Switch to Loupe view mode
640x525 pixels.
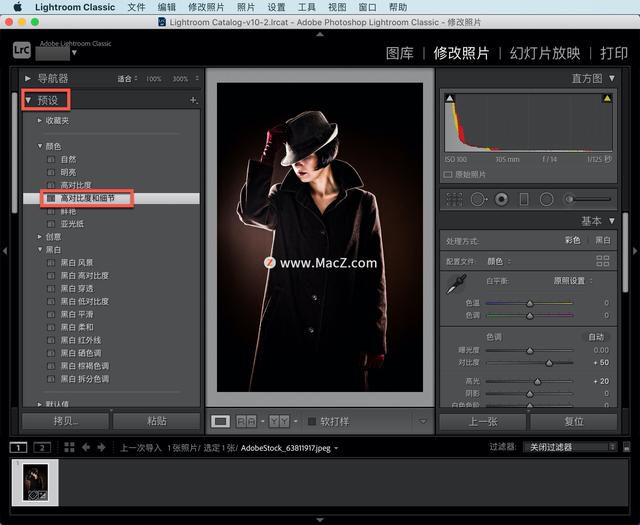point(220,421)
